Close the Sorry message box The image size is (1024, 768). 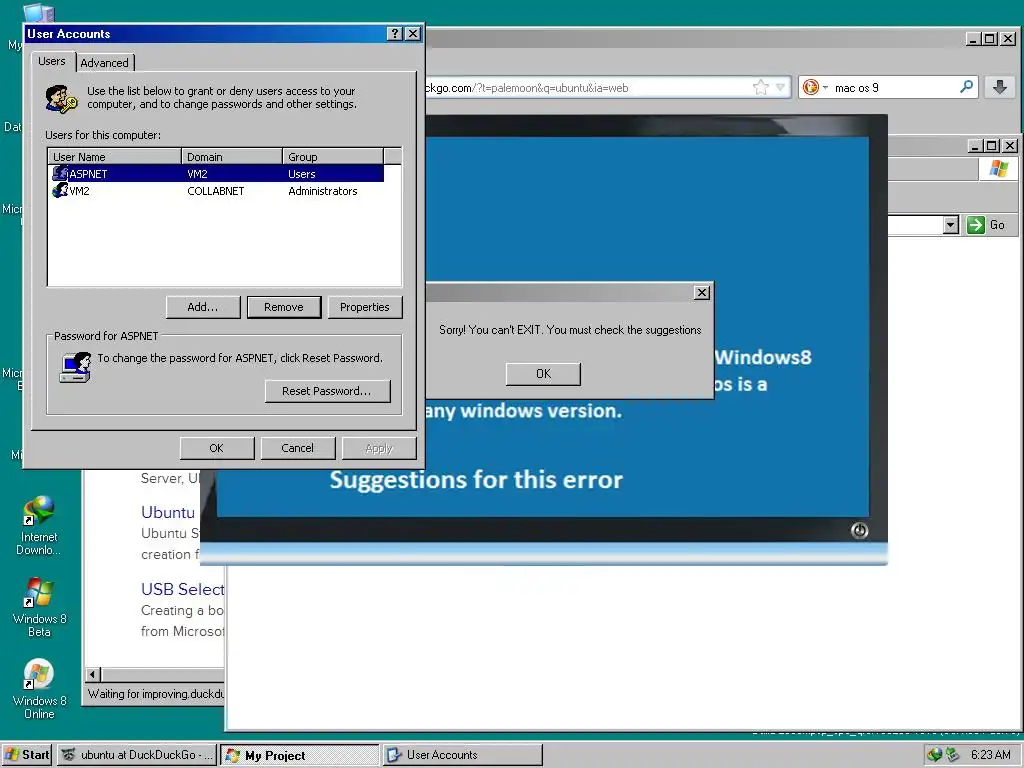pos(701,293)
